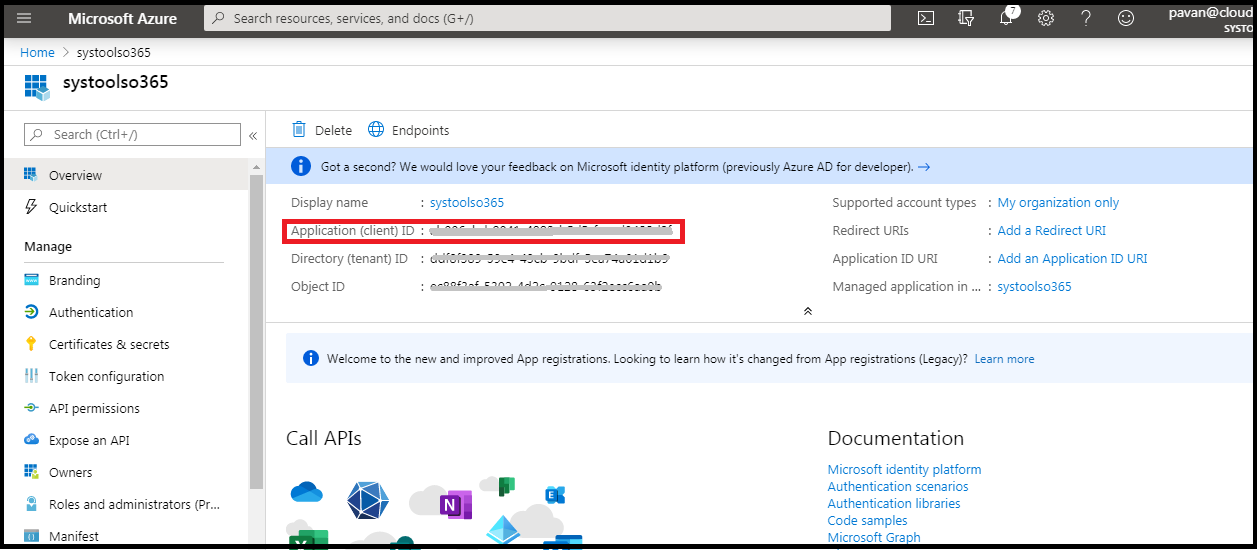Click Add a Redirect URI link
The height and width of the screenshot is (550, 1257).
pos(1052,230)
